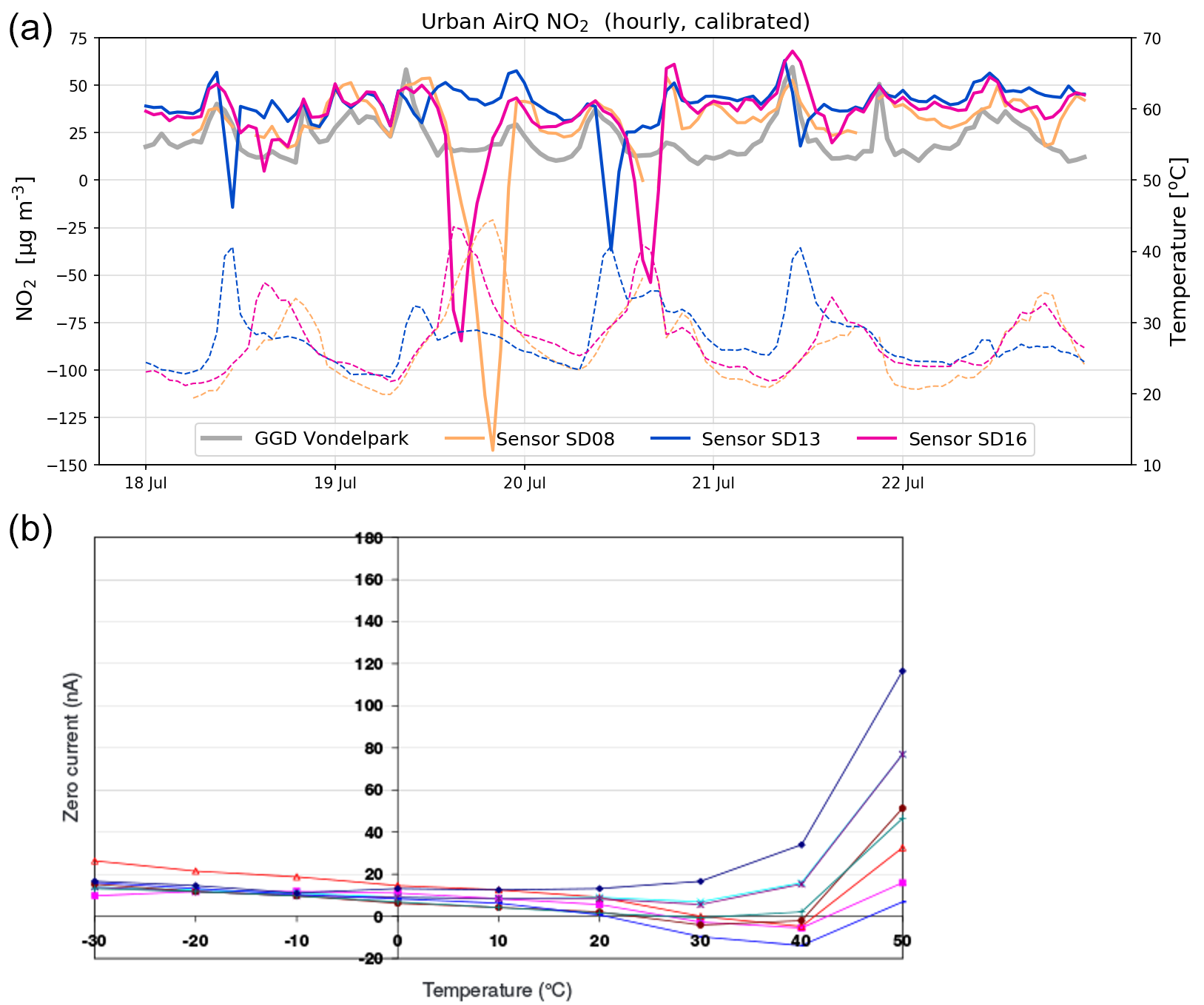Viewport: 1204px width, 1005px height.
Task: Click the 22 Jul date tick label
Action: pos(903,484)
